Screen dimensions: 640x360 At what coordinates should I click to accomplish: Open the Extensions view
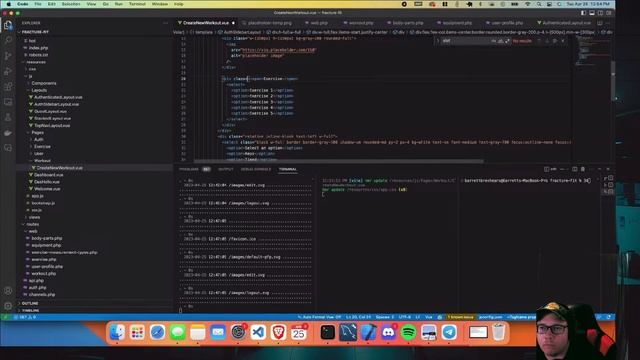coord(8,87)
